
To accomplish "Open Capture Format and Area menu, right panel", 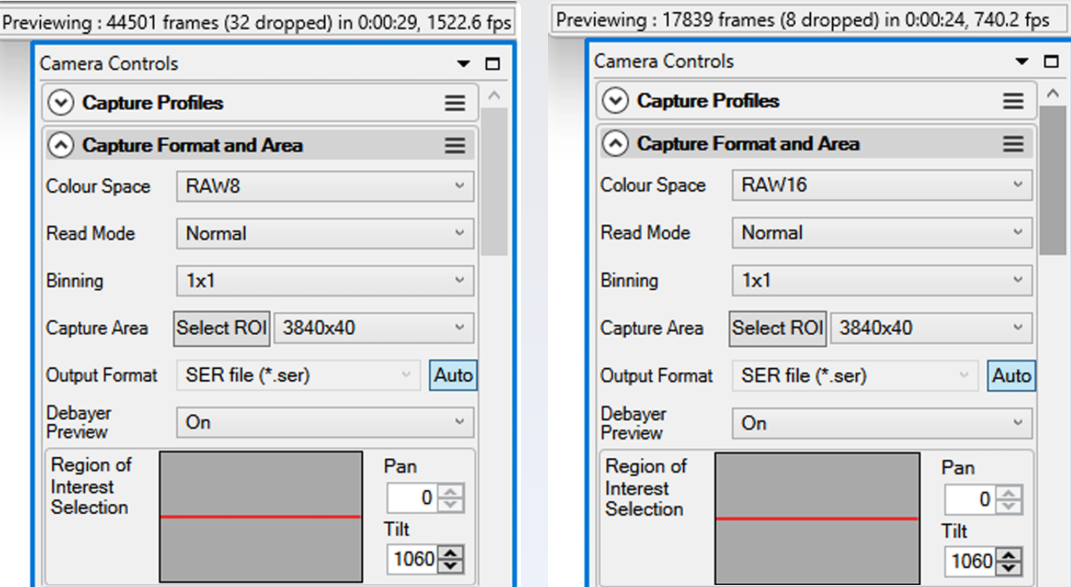I will pos(1013,144).
